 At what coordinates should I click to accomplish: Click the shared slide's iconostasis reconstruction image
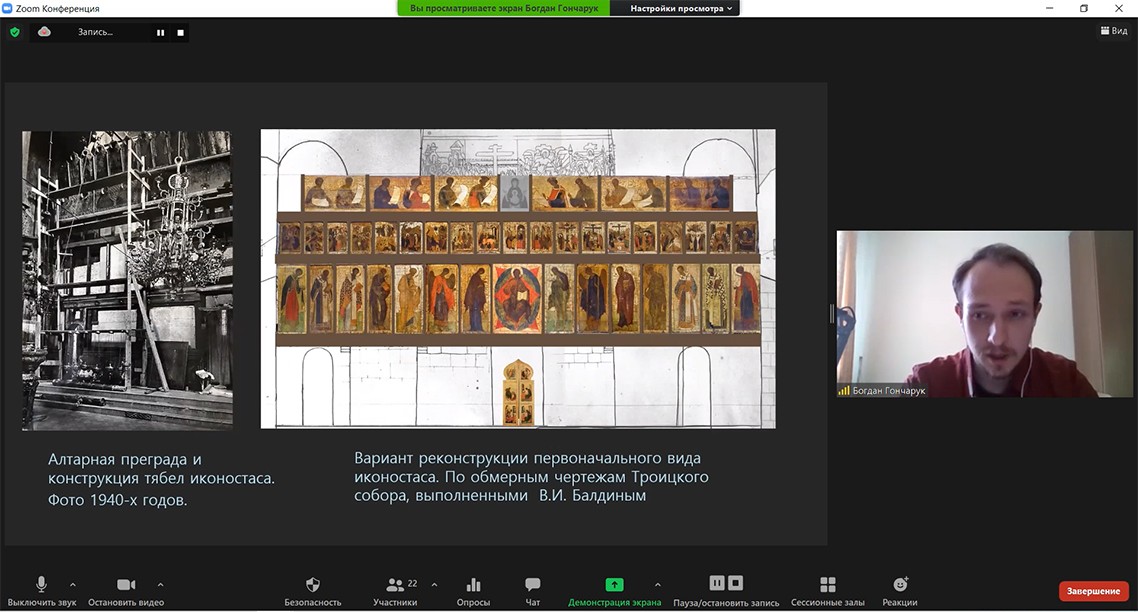click(x=517, y=279)
